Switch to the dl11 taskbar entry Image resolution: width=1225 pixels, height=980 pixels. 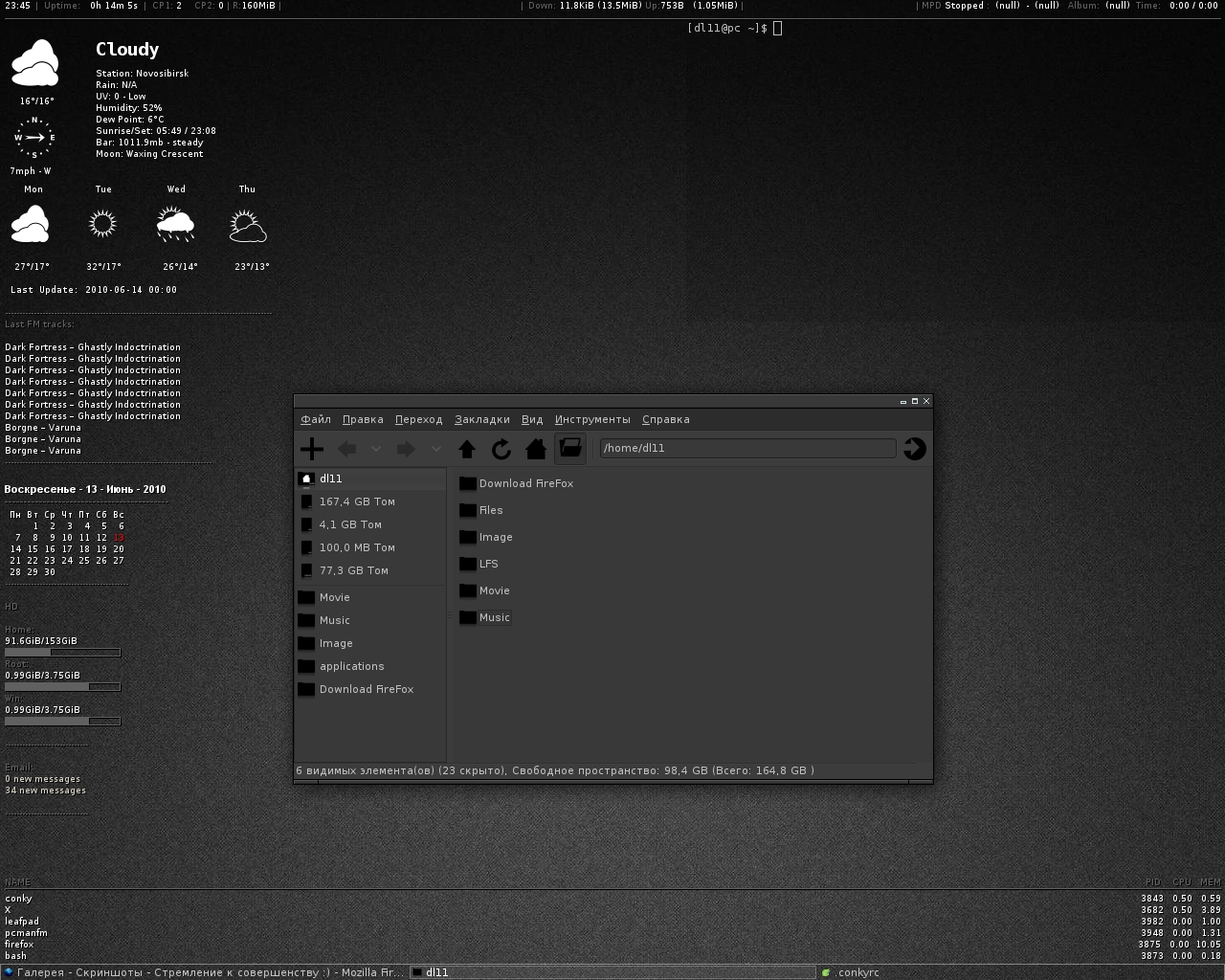coord(612,972)
